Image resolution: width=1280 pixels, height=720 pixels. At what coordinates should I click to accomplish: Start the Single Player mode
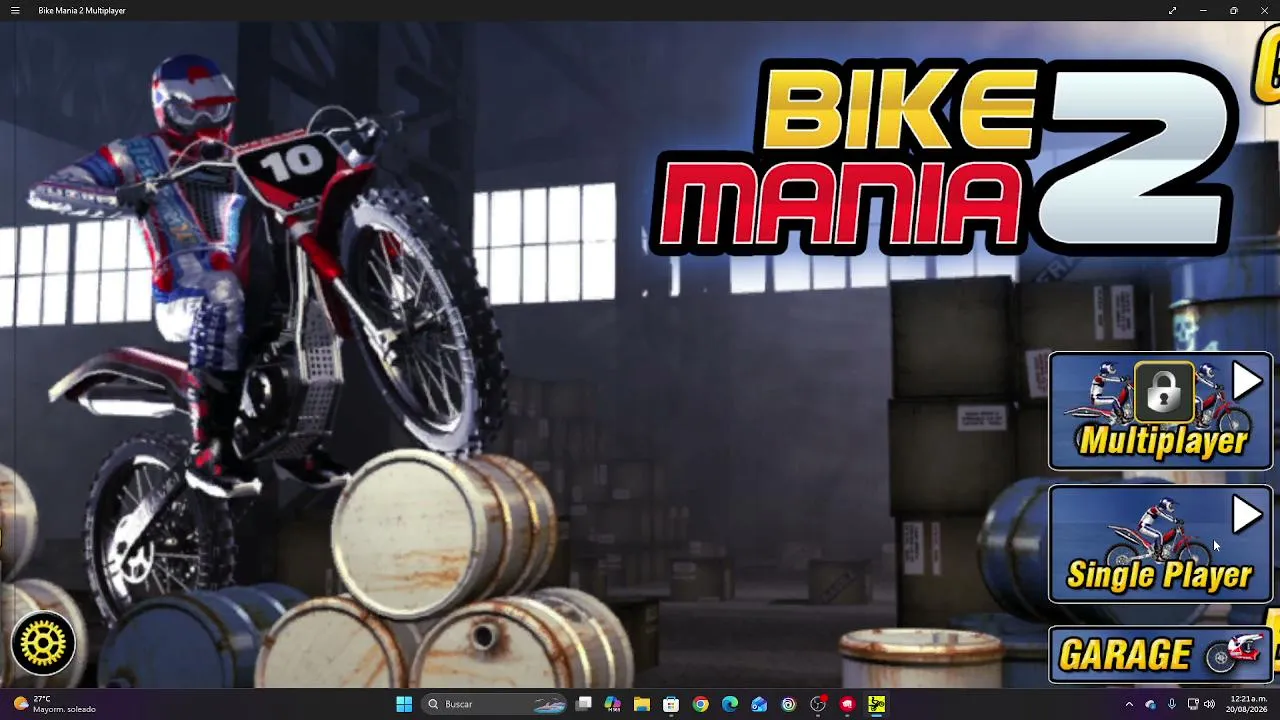1160,544
